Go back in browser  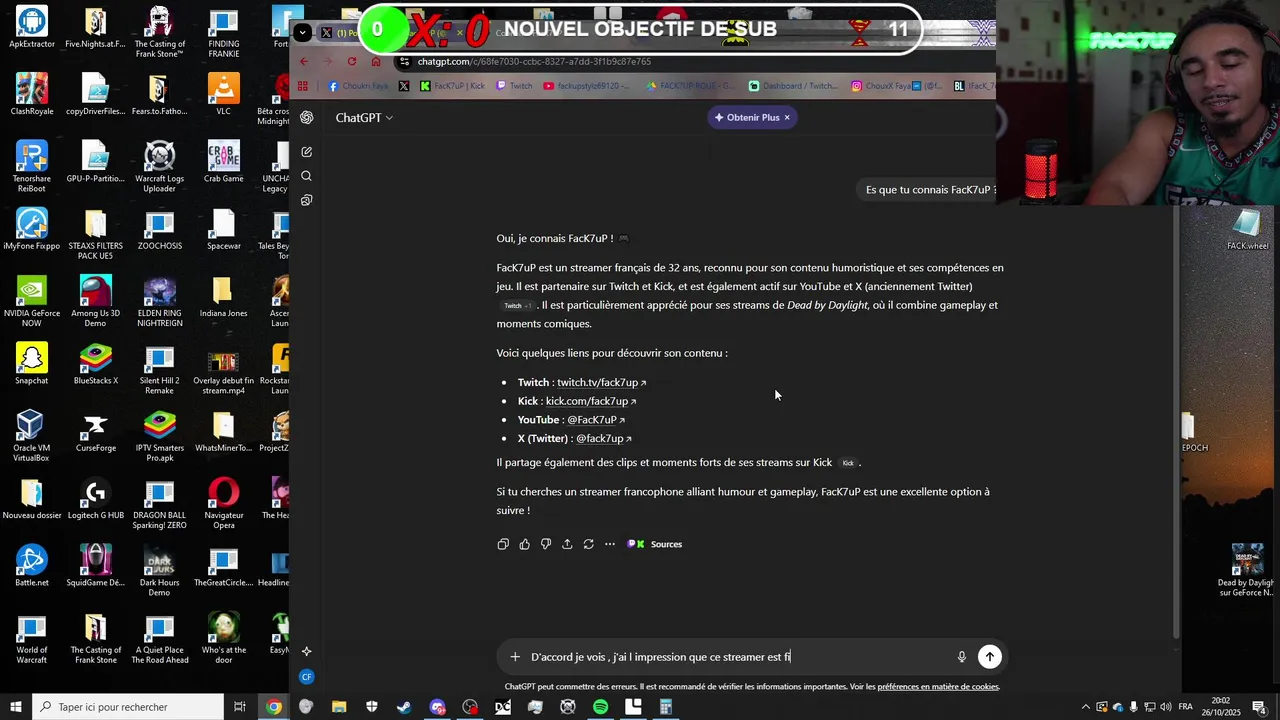click(305, 62)
